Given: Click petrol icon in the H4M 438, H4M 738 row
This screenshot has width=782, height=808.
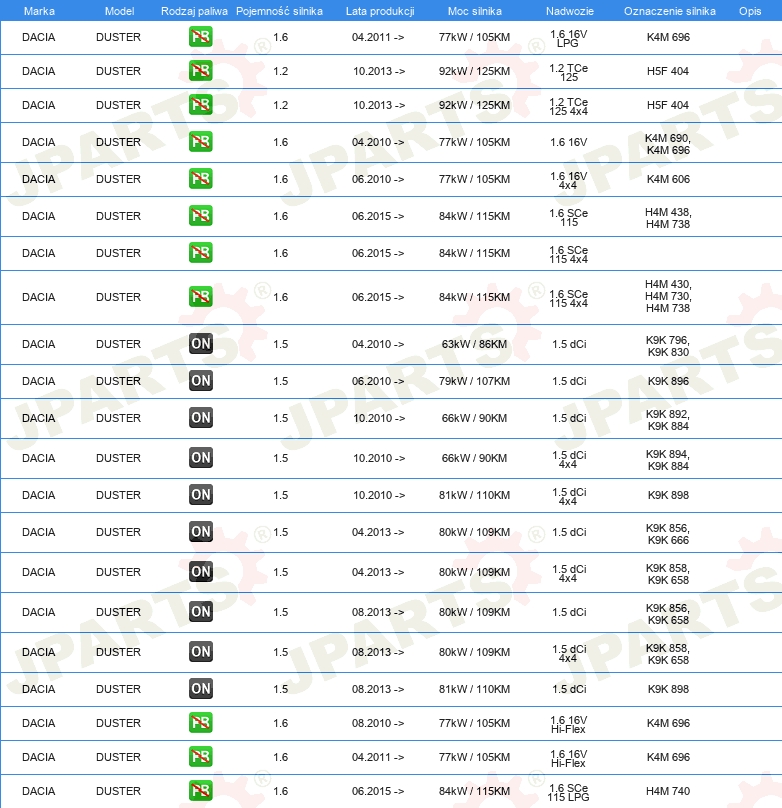Looking at the screenshot, I should pos(200,216).
